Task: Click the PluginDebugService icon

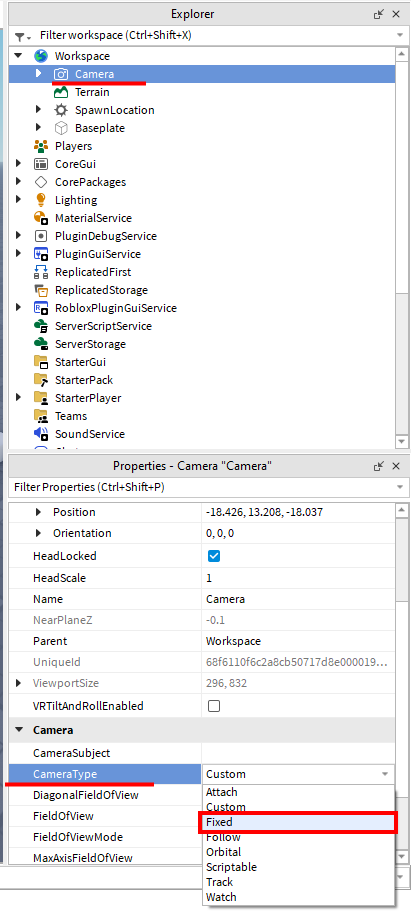Action: coord(41,236)
